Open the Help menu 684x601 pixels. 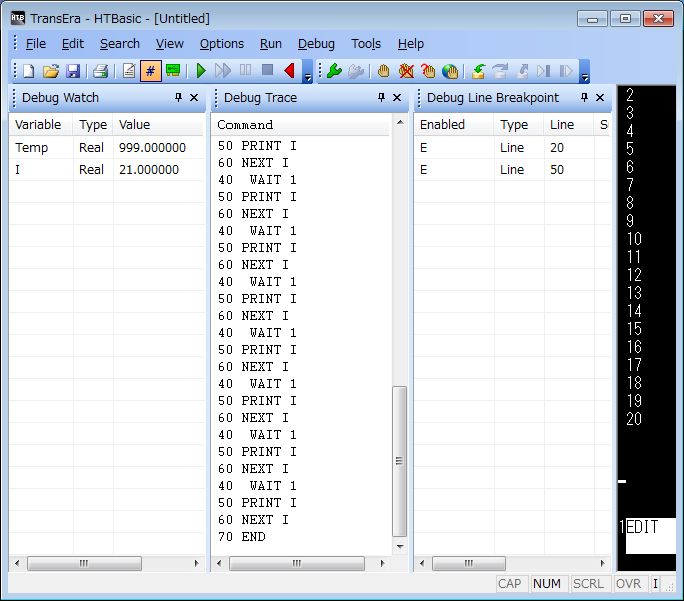411,44
